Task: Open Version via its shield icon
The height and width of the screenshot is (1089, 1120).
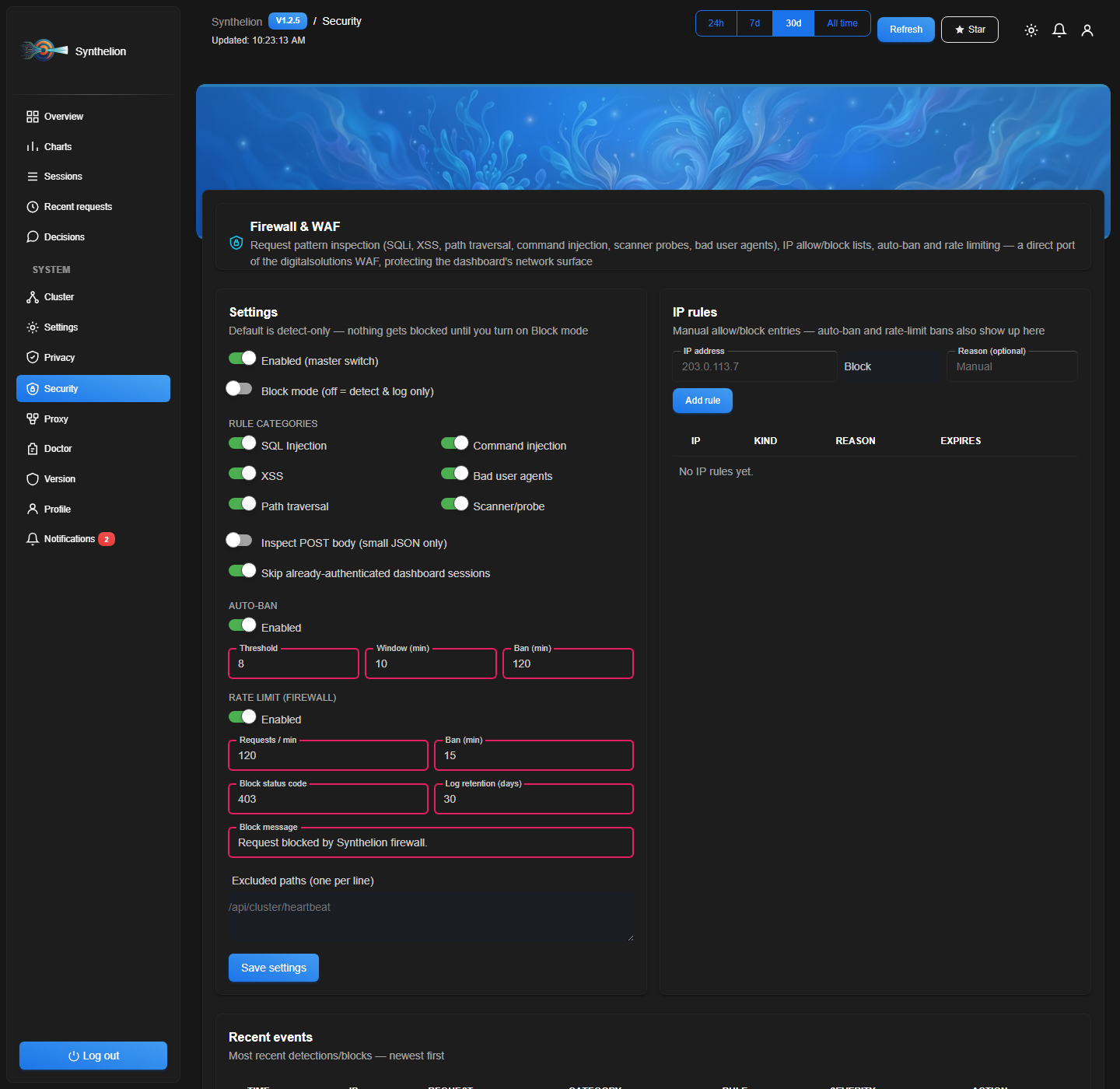Action: pyautogui.click(x=33, y=479)
